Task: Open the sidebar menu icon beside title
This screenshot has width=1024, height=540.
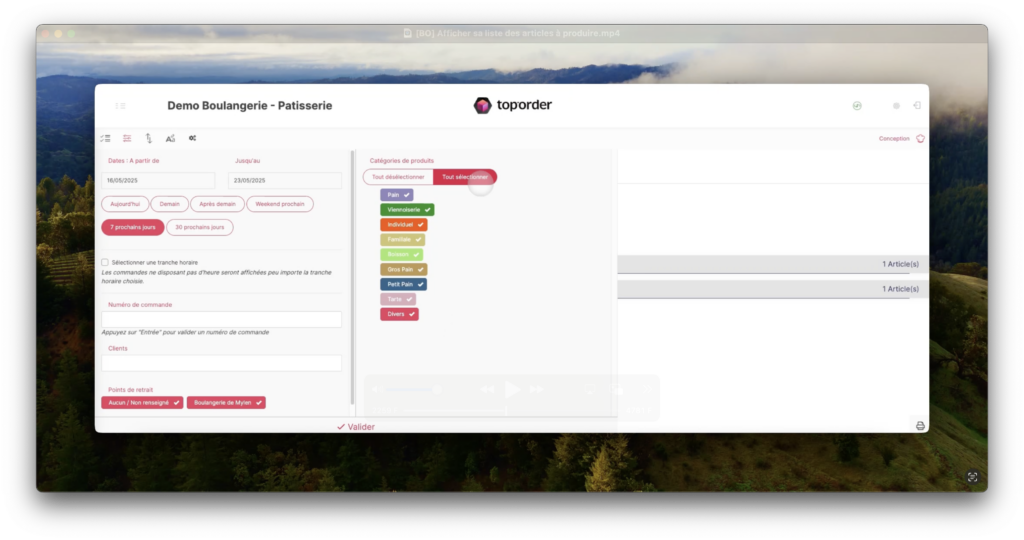Action: [x=120, y=105]
